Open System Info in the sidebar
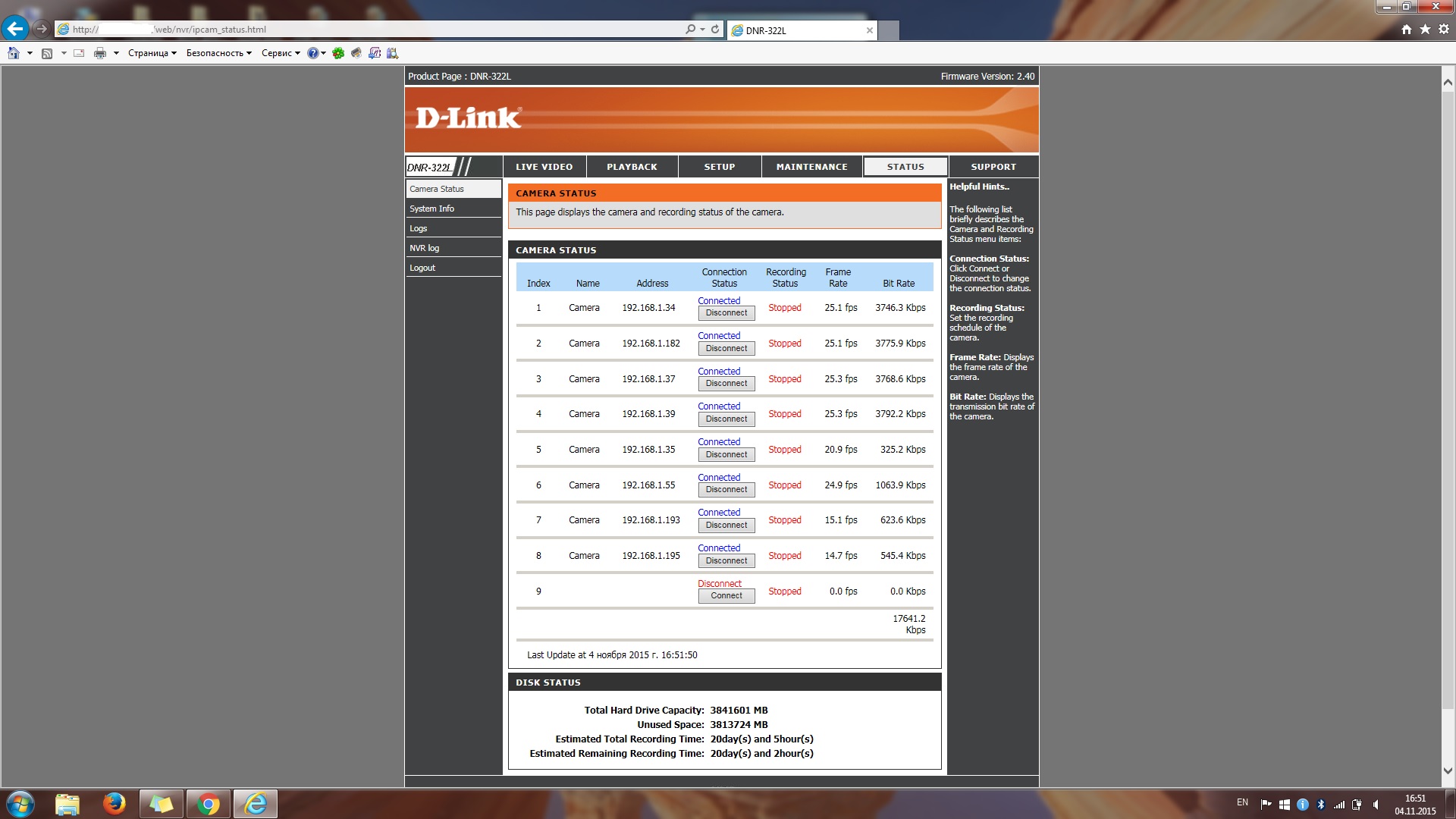 tap(431, 209)
